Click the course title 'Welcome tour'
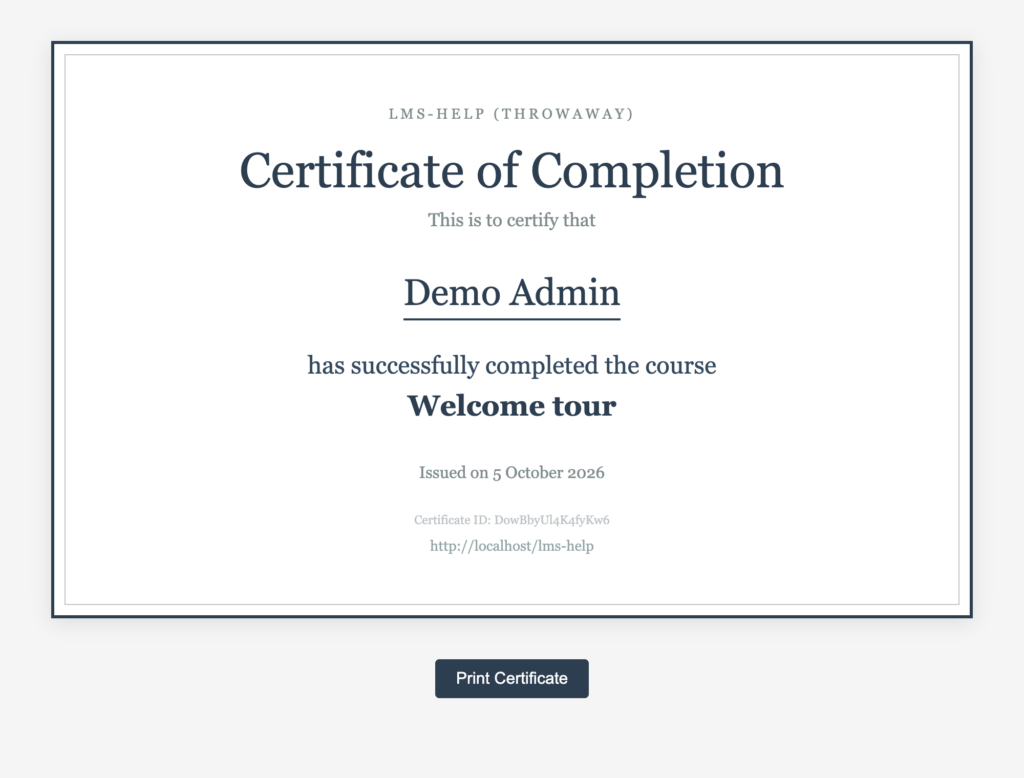This screenshot has width=1024, height=778. pyautogui.click(x=511, y=406)
